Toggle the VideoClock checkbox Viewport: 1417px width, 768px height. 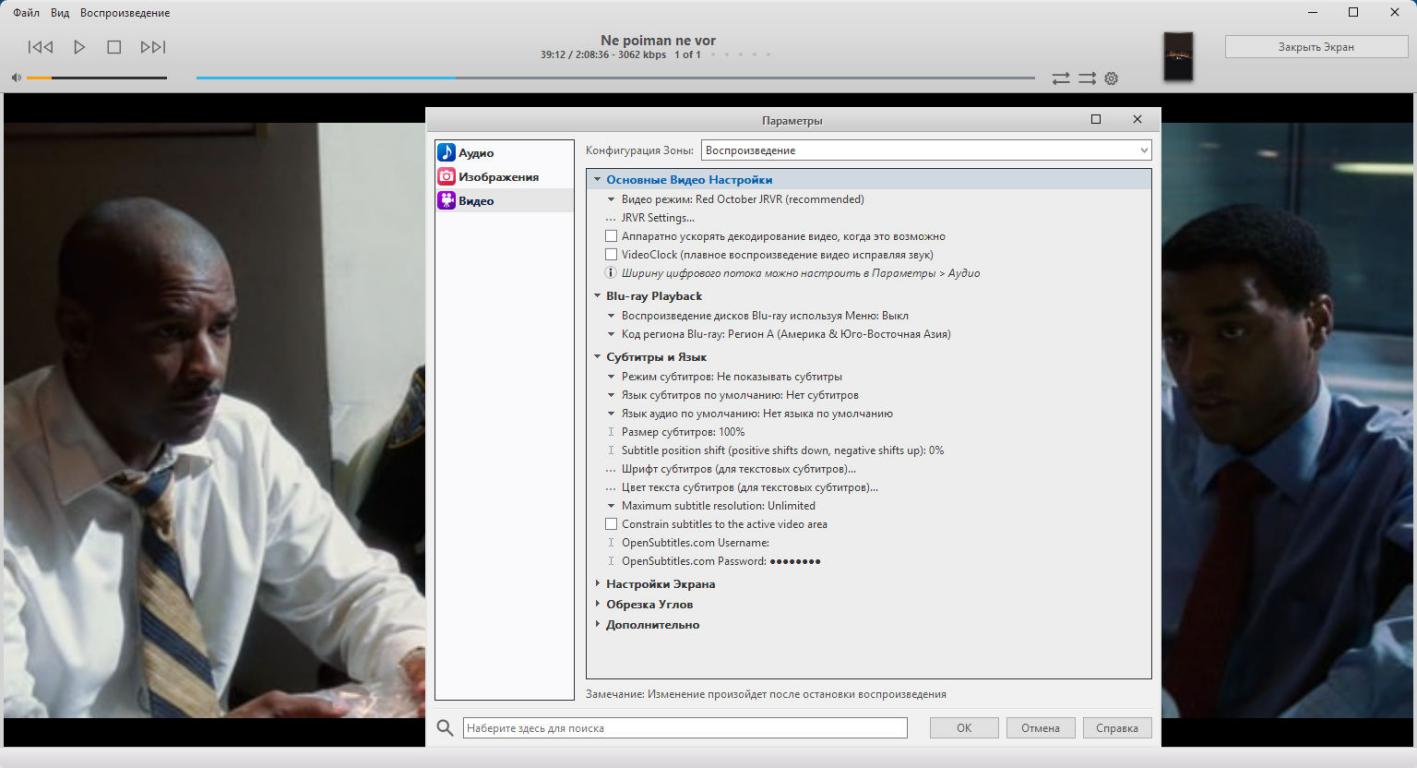(611, 255)
